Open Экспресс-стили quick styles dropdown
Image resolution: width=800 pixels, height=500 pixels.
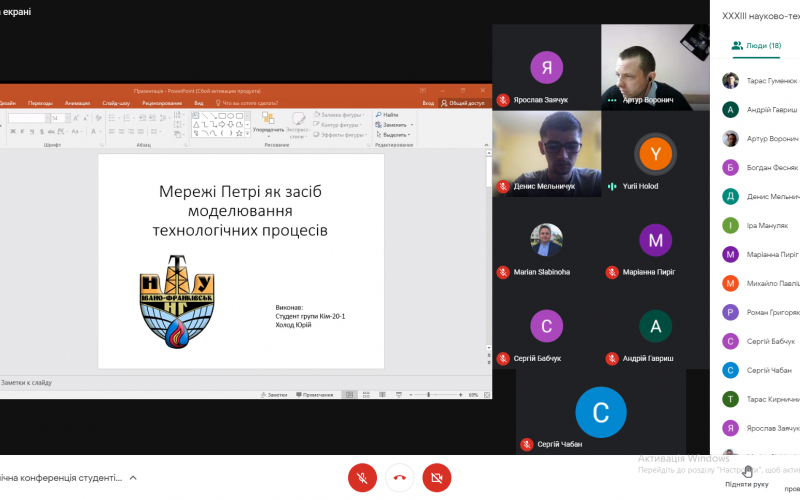[297, 126]
